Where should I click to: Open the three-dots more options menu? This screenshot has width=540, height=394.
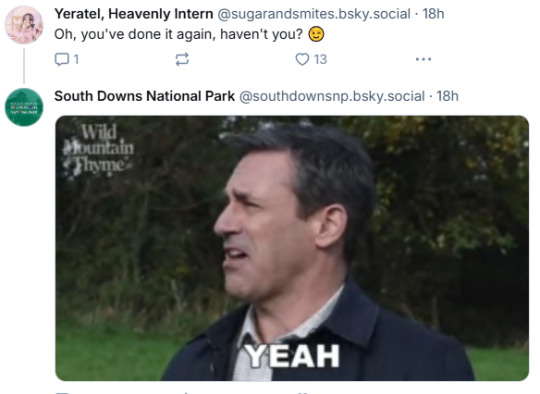[x=423, y=59]
